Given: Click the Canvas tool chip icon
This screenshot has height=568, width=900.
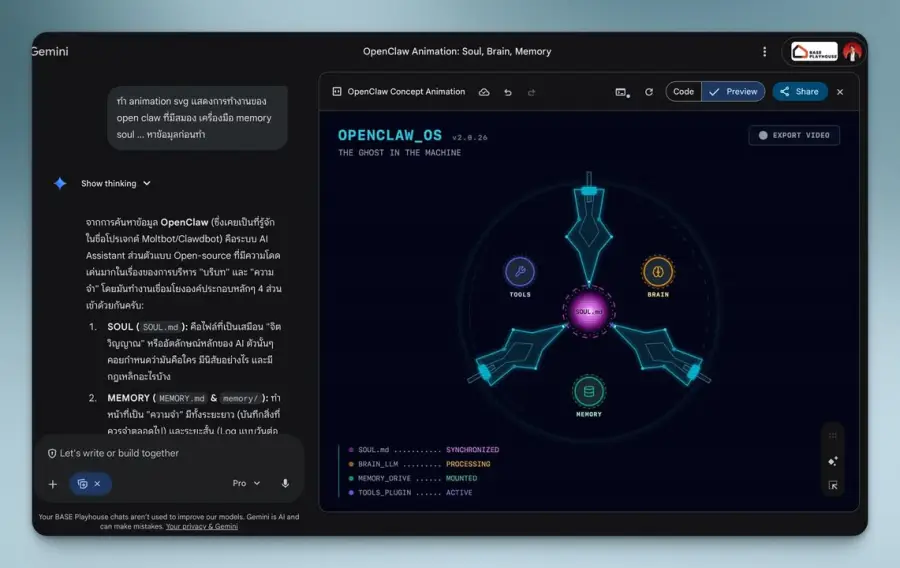Looking at the screenshot, I should point(82,484).
